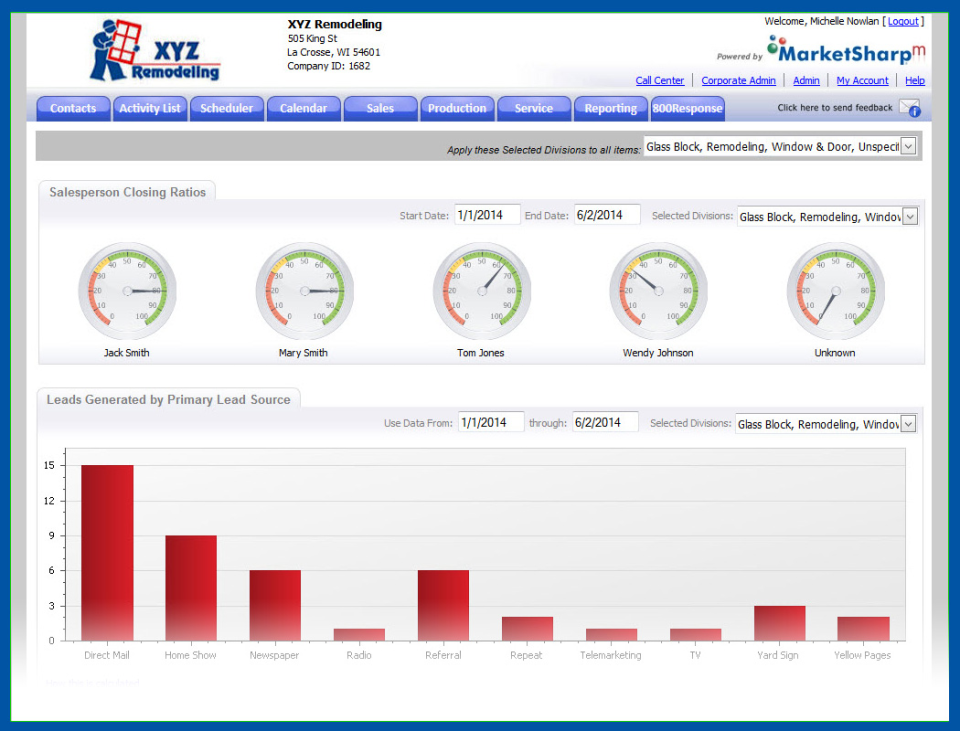Switch to the Reporting tab
The width and height of the screenshot is (960, 731).
point(610,108)
